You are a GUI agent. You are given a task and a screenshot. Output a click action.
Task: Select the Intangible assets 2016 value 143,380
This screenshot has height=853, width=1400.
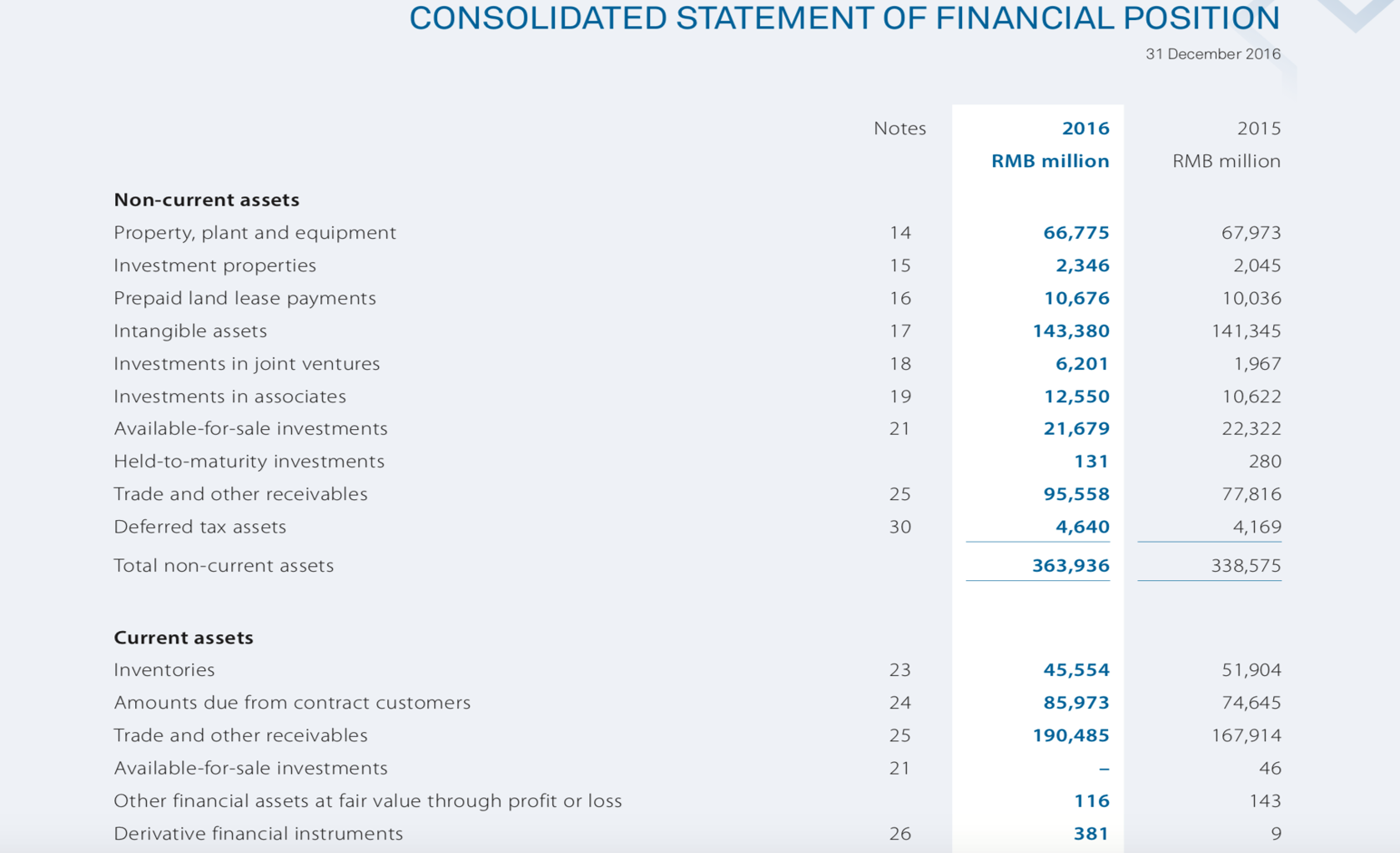tap(1070, 331)
